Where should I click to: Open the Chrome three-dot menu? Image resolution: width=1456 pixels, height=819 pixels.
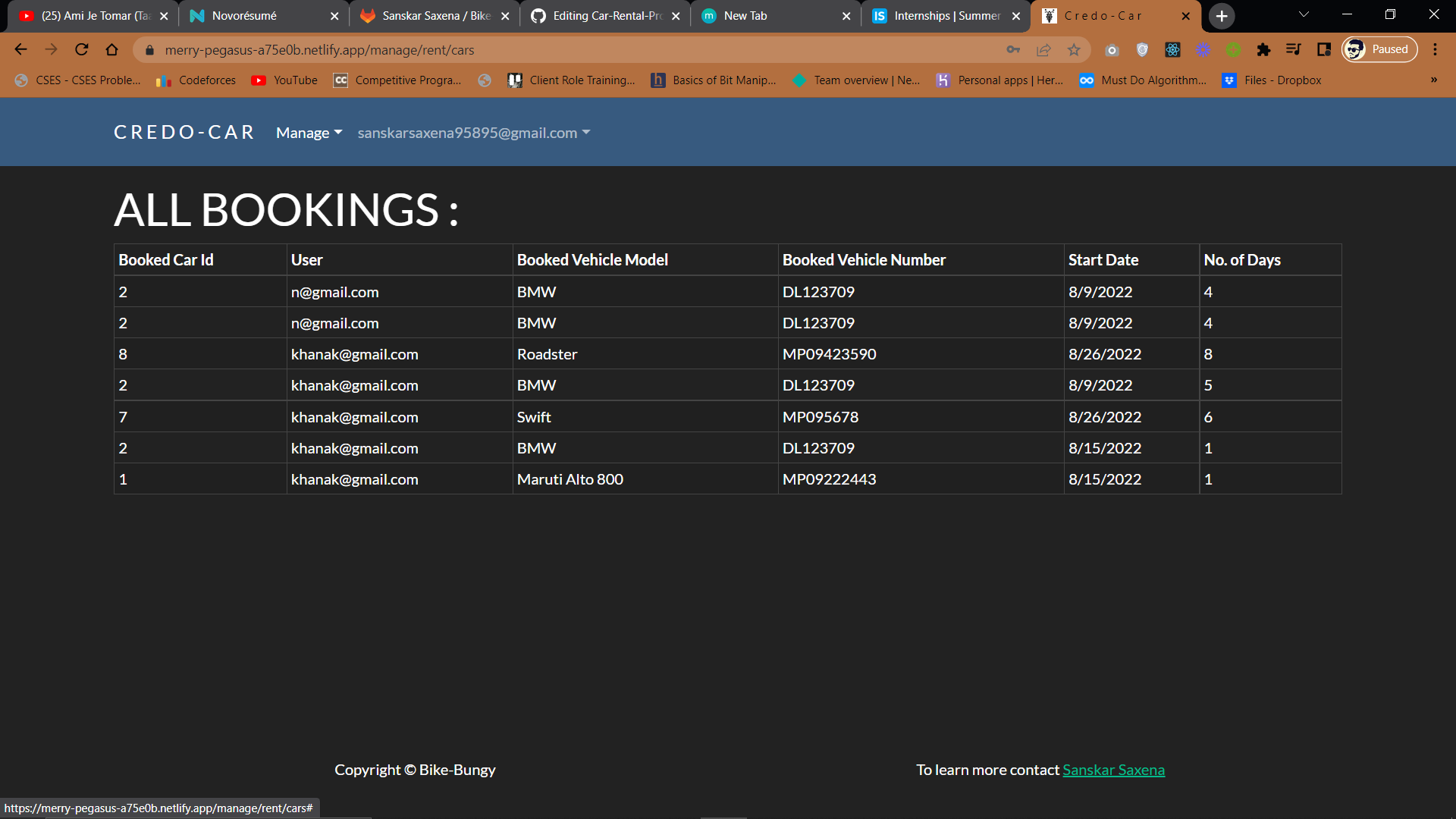click(1436, 49)
